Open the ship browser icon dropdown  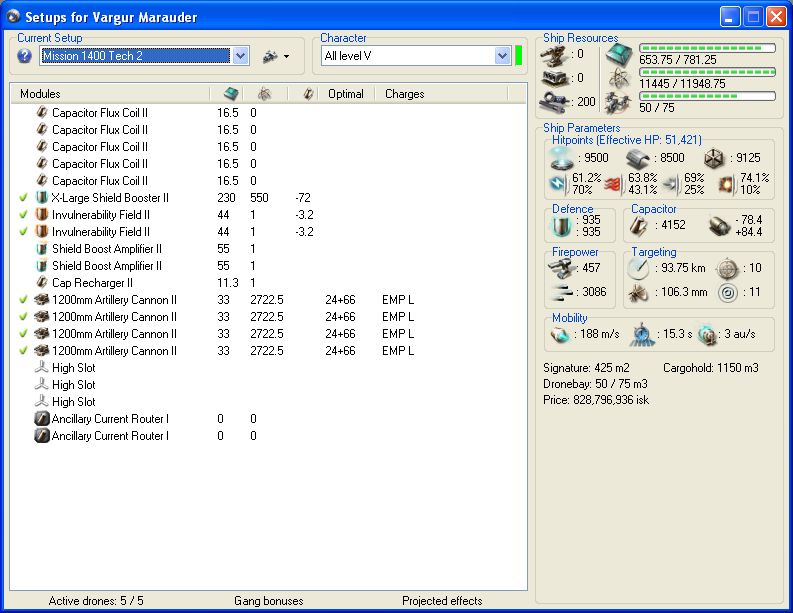276,56
